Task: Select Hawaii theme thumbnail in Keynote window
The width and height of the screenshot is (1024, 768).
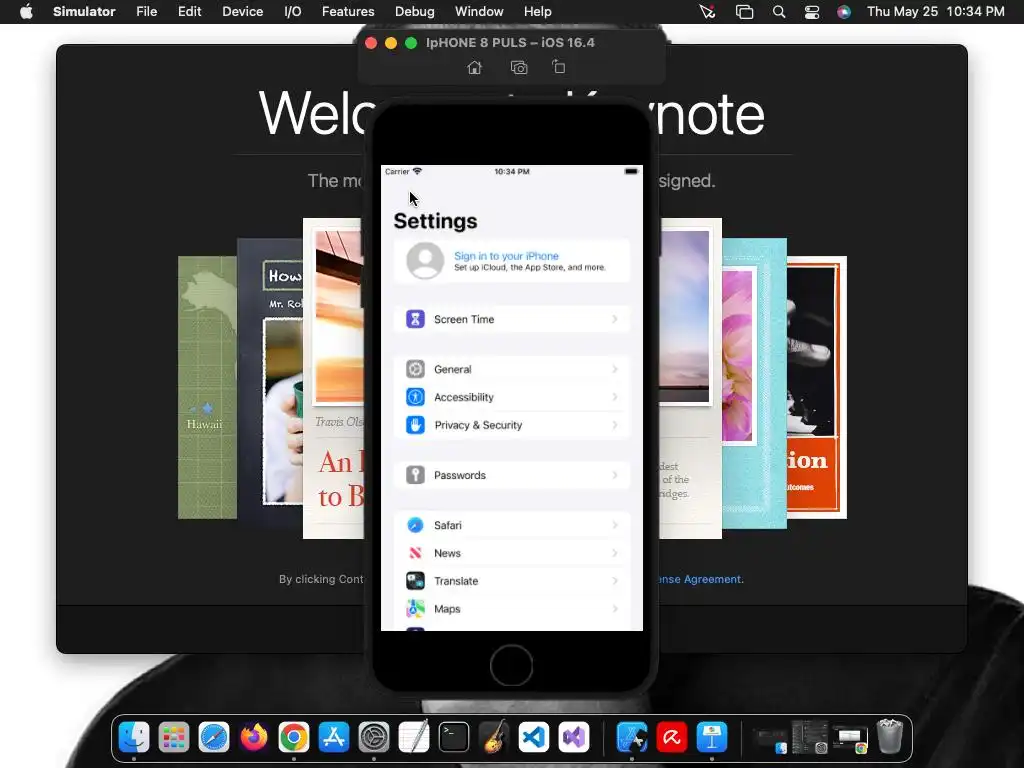Action: tap(207, 387)
